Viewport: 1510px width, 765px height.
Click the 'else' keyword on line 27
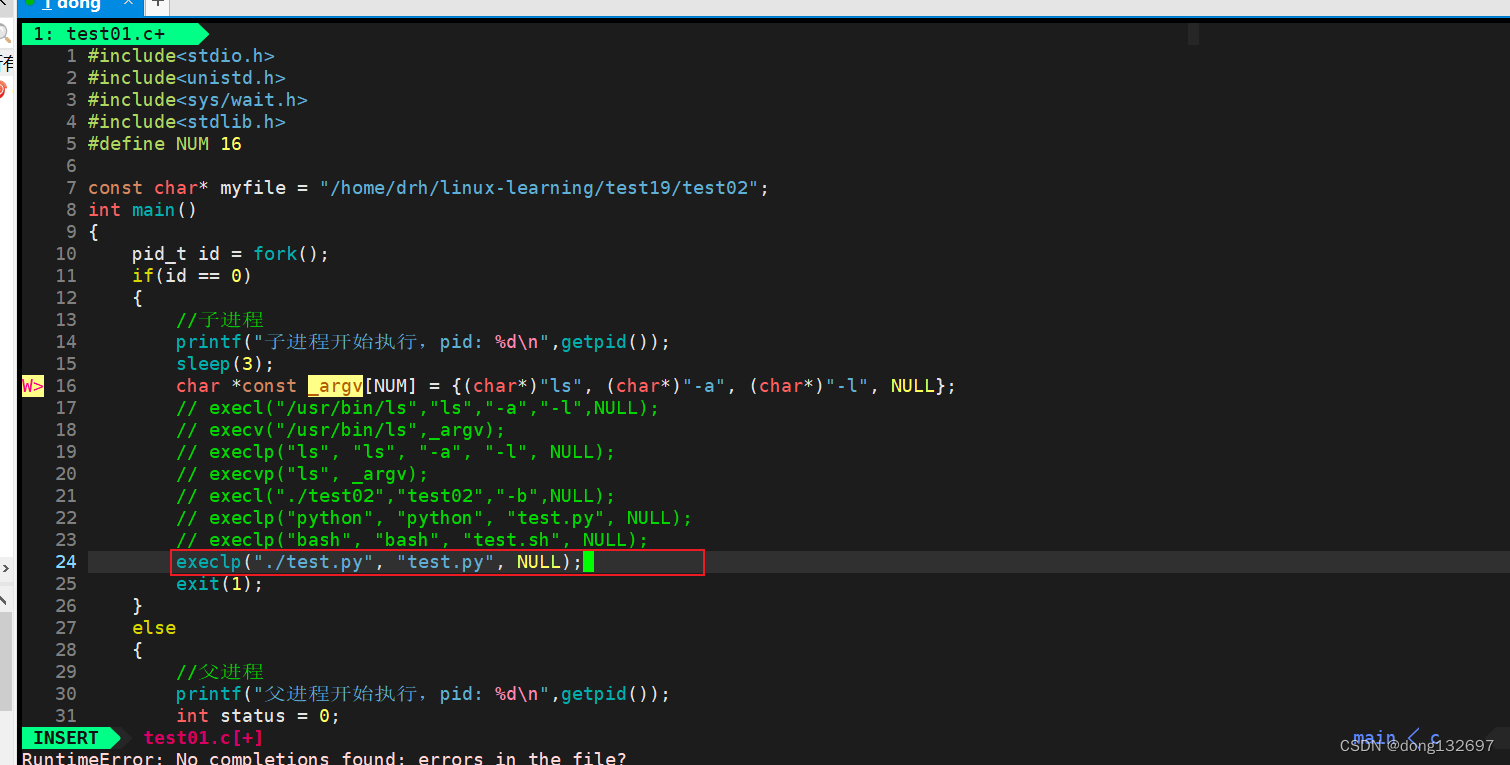click(x=154, y=628)
